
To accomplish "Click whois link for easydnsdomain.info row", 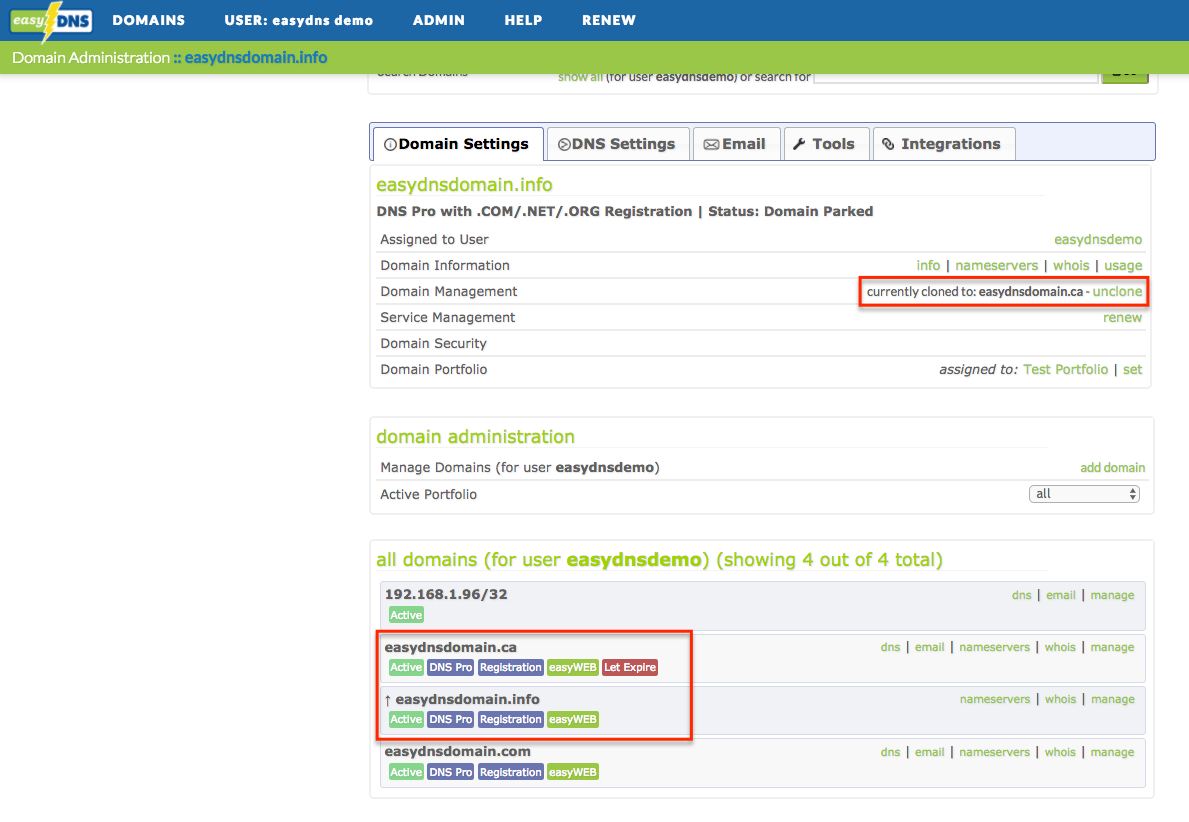I will (1060, 699).
